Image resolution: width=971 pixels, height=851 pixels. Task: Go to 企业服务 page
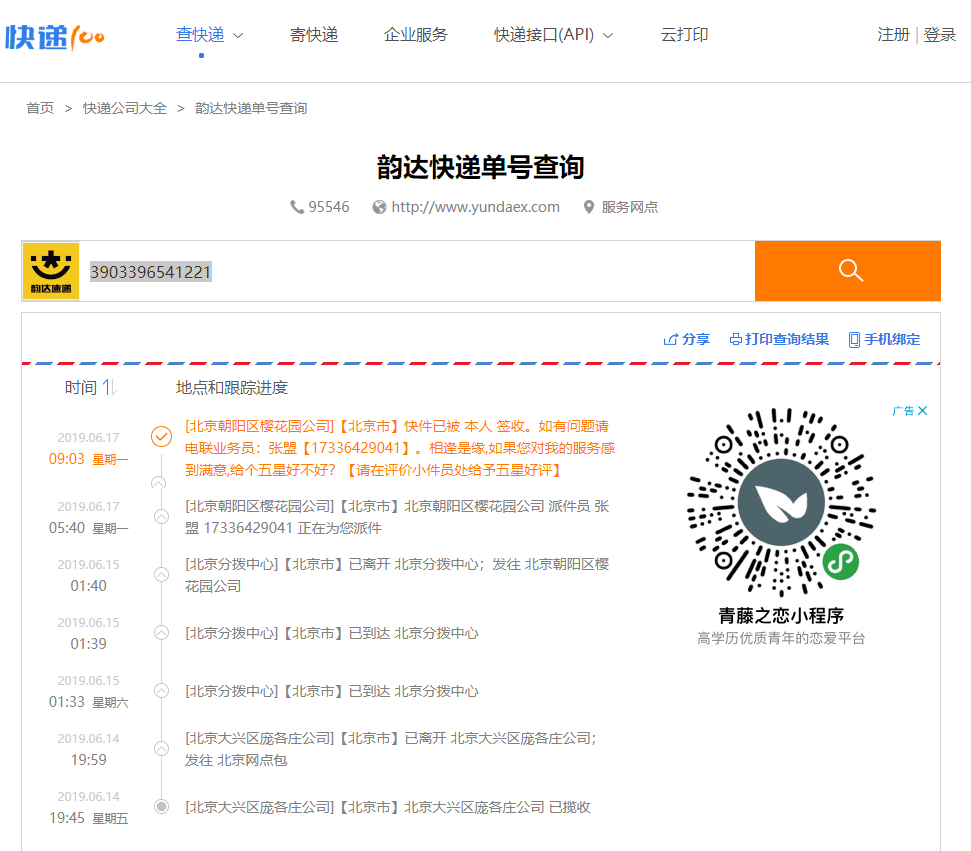click(416, 35)
